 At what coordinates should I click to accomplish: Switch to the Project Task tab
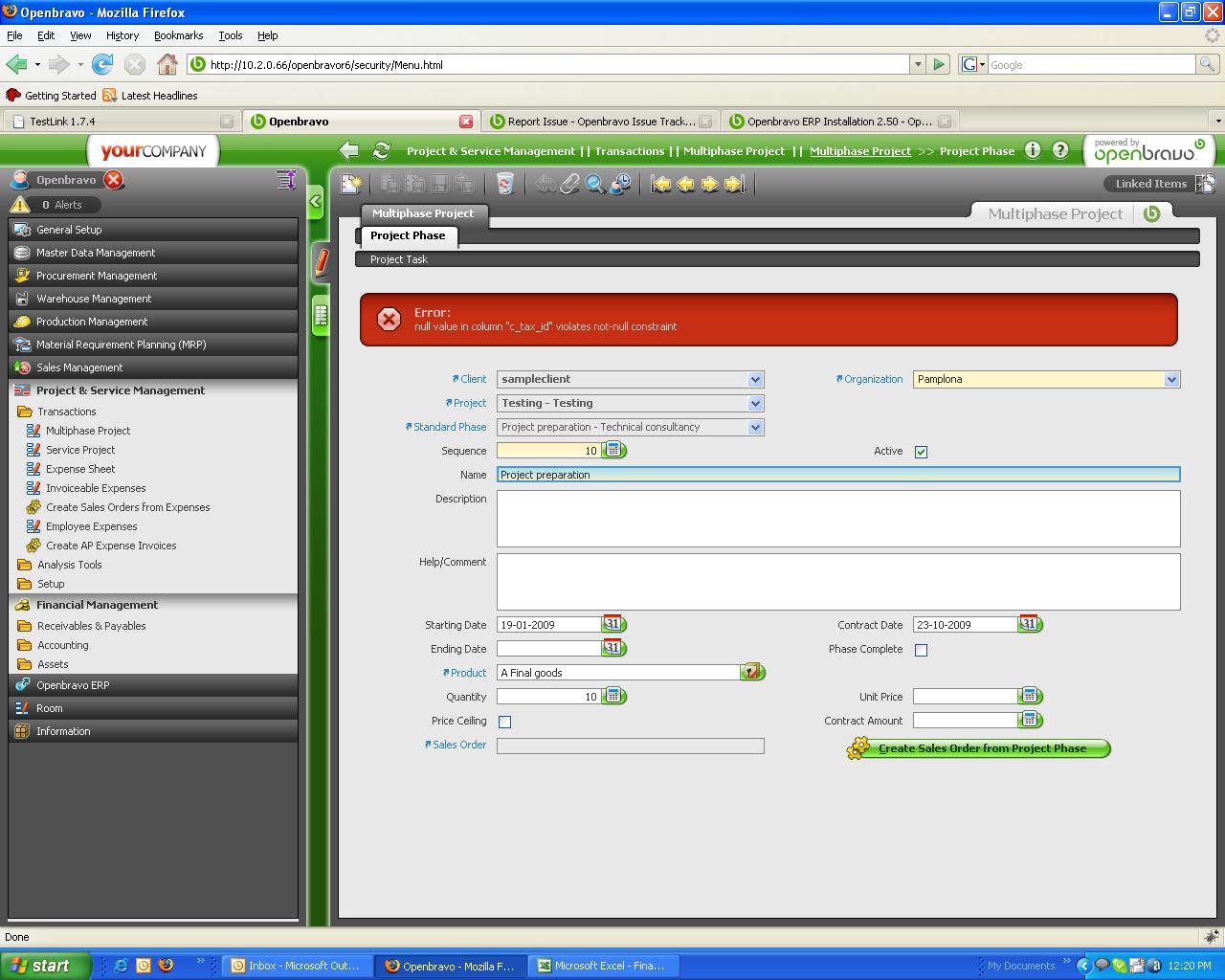tap(399, 259)
